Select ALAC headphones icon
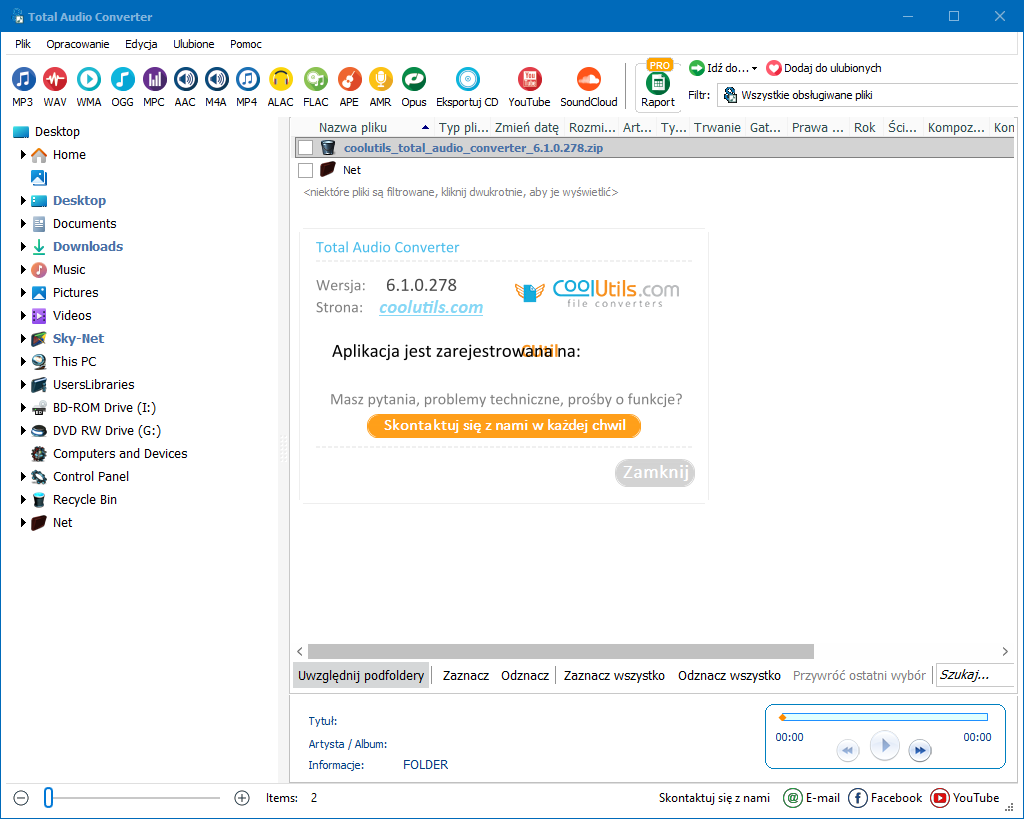1024x819 pixels. coord(281,86)
